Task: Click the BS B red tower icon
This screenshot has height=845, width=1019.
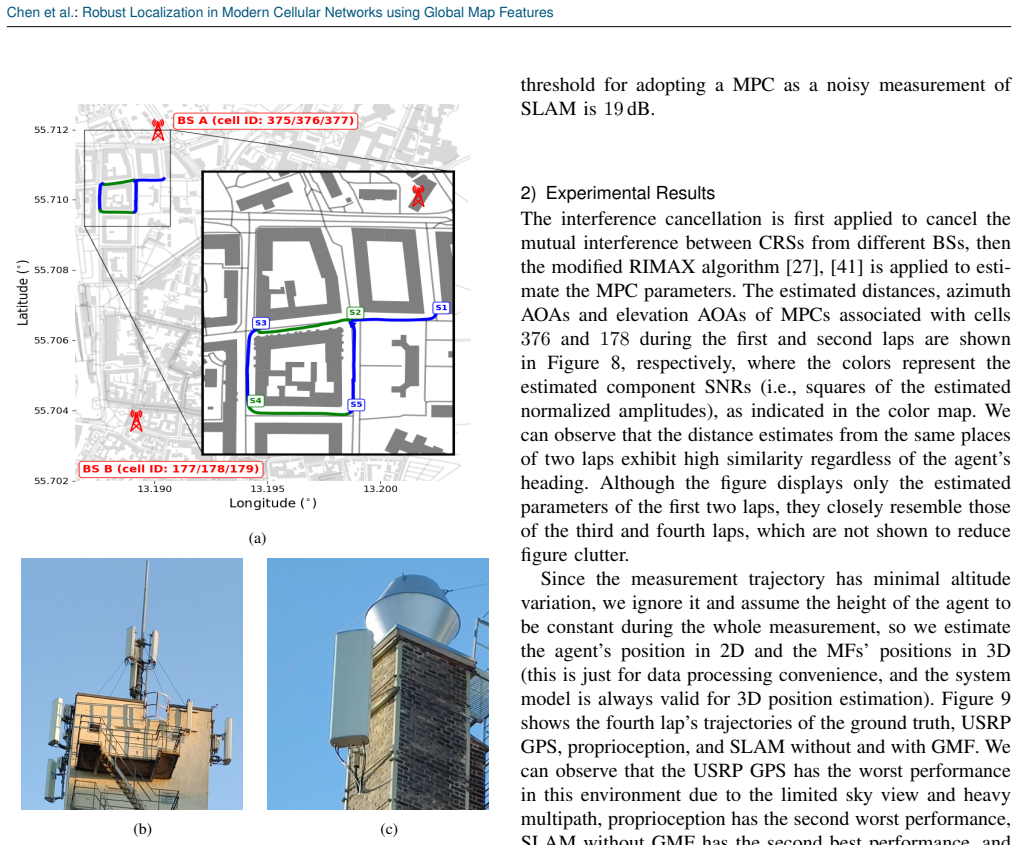Action: pyautogui.click(x=136, y=421)
